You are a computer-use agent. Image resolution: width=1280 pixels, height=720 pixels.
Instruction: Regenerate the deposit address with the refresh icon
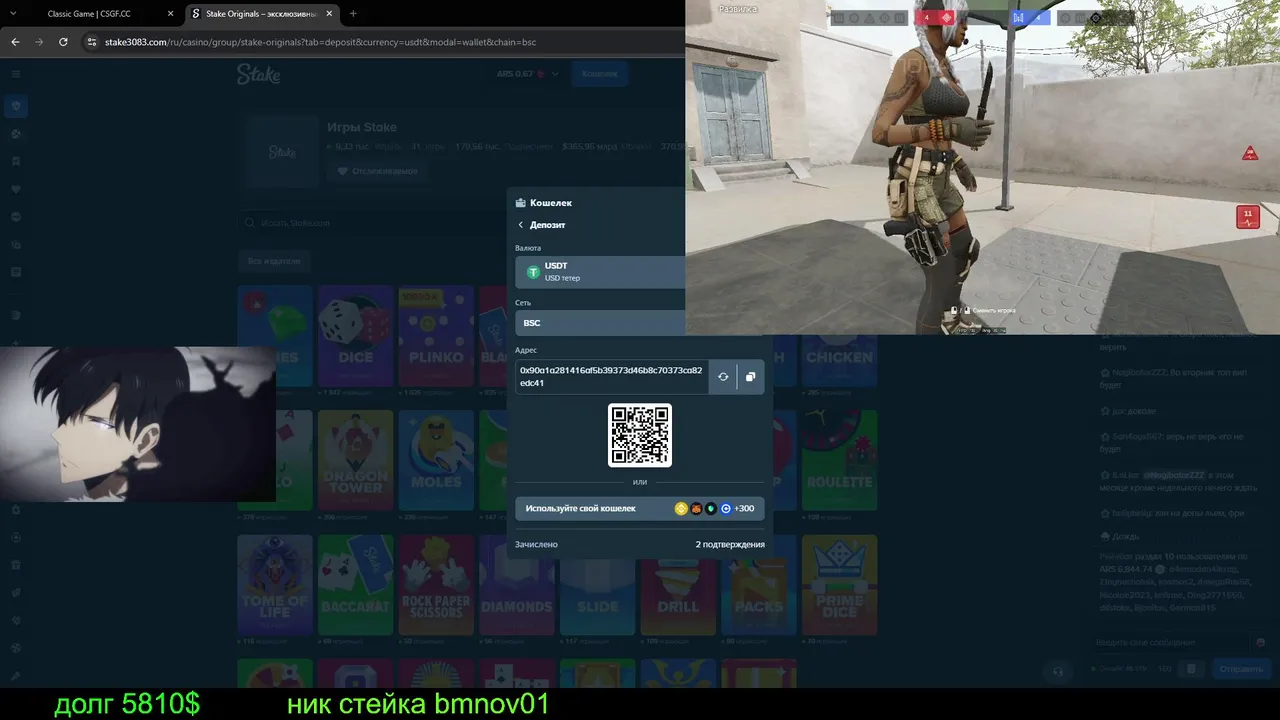click(723, 377)
